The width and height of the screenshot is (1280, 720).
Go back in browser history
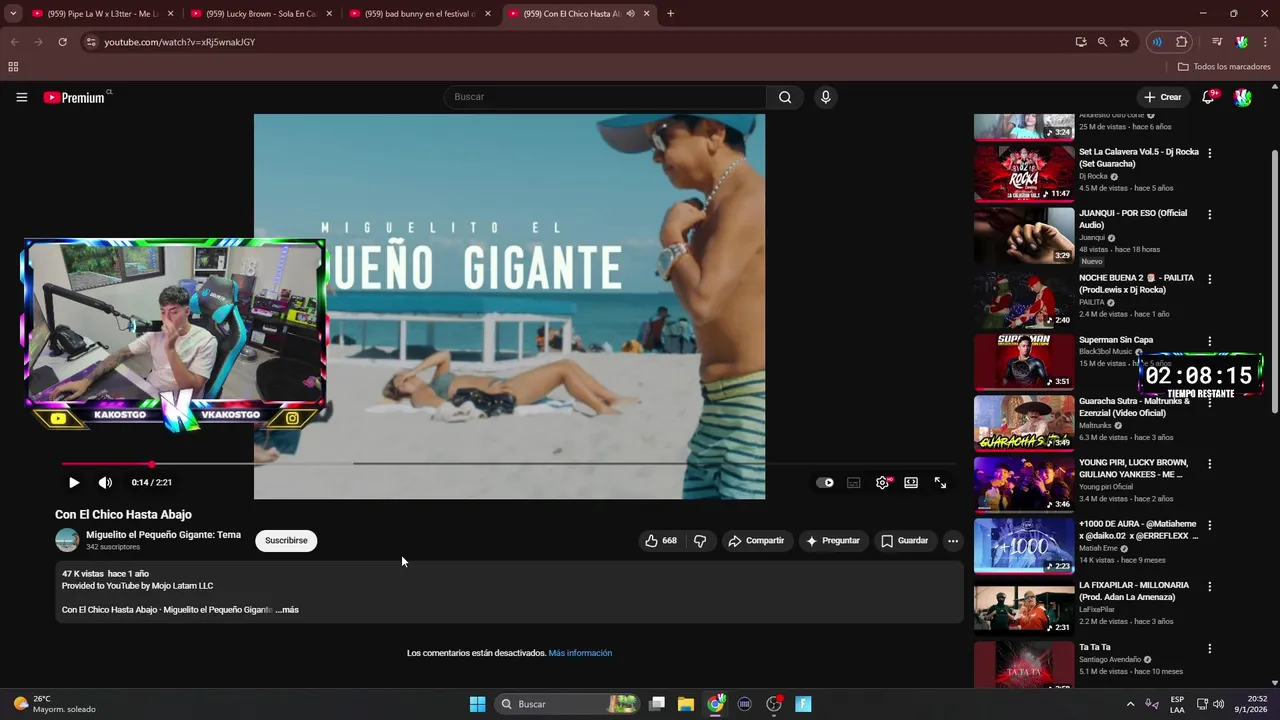coord(14,42)
